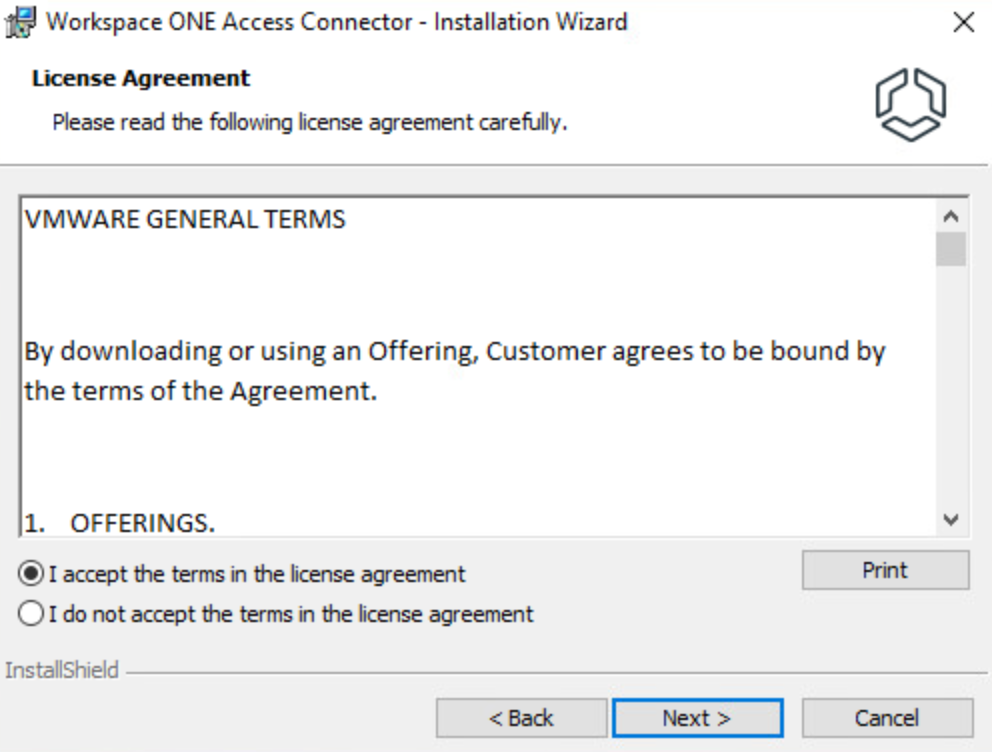Select "I accept the terms" radio button

point(32,574)
